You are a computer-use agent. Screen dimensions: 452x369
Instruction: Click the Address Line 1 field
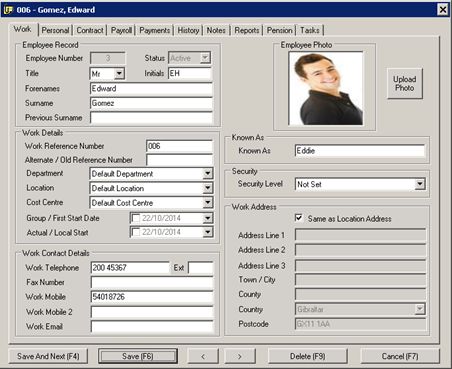(360, 235)
